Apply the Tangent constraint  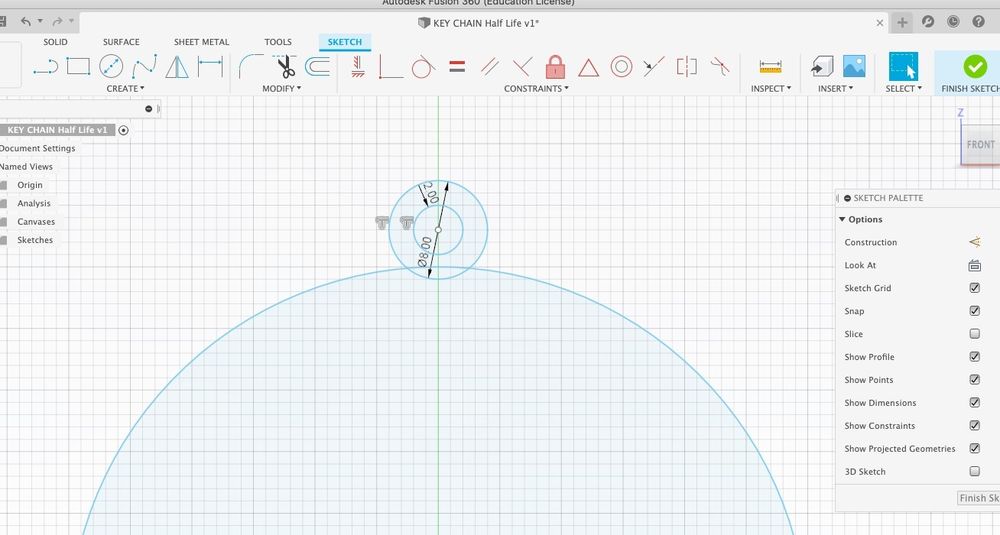tap(423, 66)
